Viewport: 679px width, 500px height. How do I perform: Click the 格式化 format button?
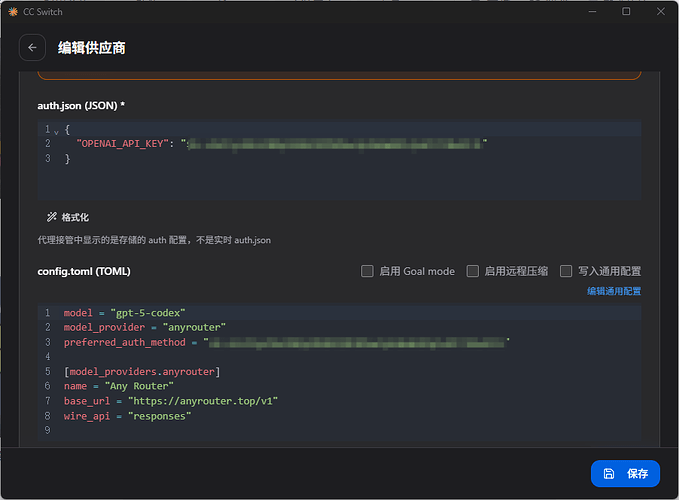(68, 217)
